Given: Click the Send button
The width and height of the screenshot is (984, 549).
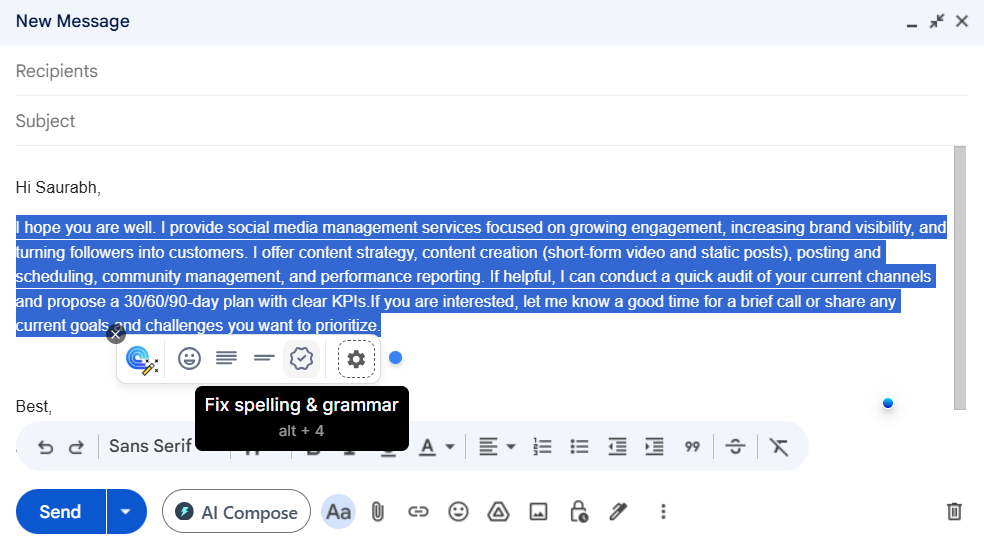Looking at the screenshot, I should pyautogui.click(x=60, y=512).
